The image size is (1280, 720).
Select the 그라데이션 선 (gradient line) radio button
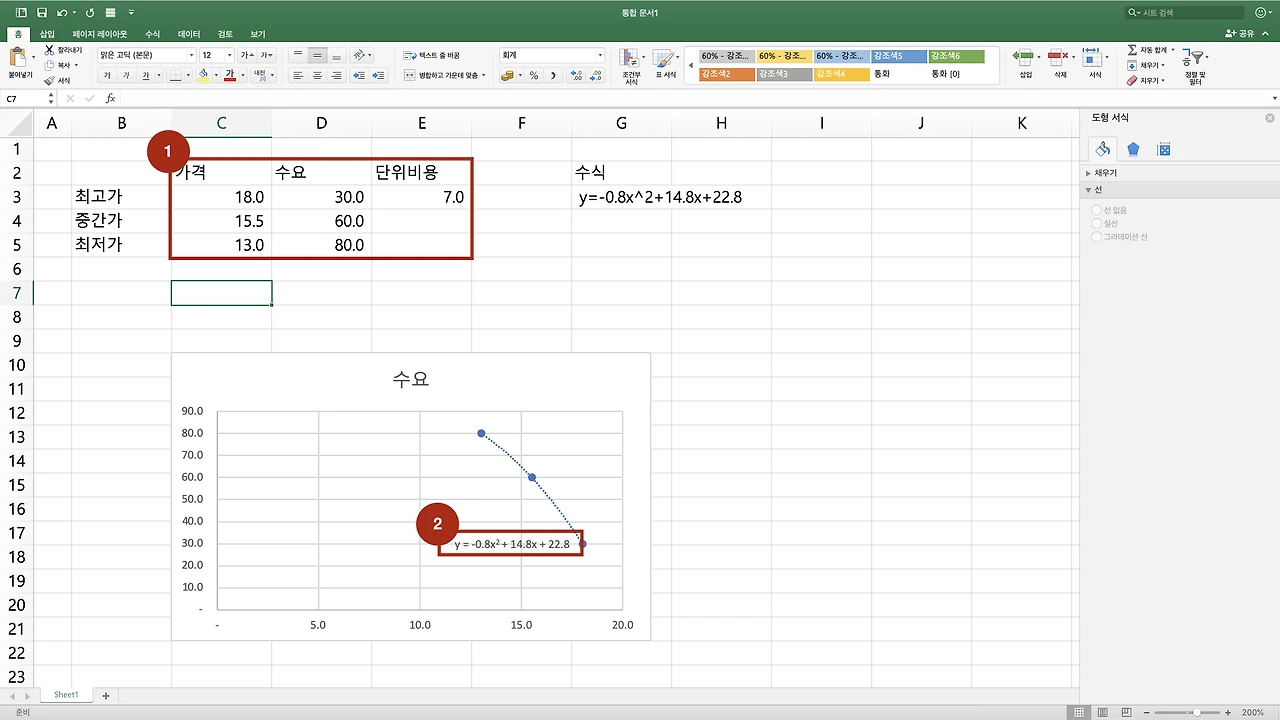(1097, 237)
